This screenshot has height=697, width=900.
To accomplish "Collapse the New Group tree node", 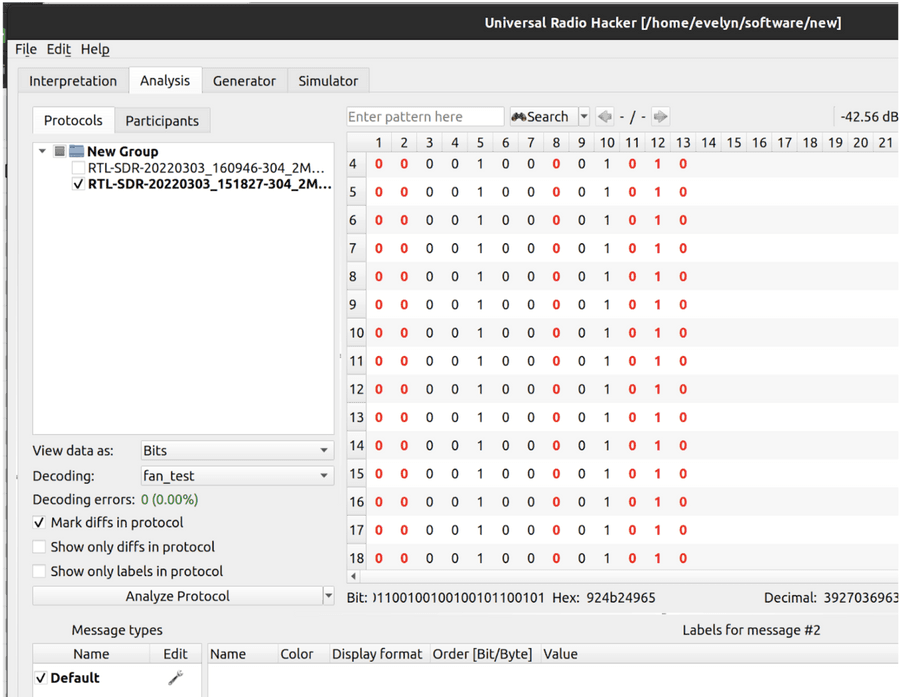I will [x=43, y=152].
